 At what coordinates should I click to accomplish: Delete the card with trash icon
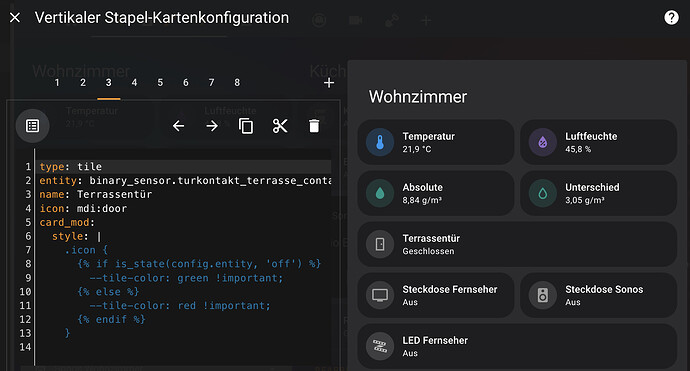click(x=314, y=126)
